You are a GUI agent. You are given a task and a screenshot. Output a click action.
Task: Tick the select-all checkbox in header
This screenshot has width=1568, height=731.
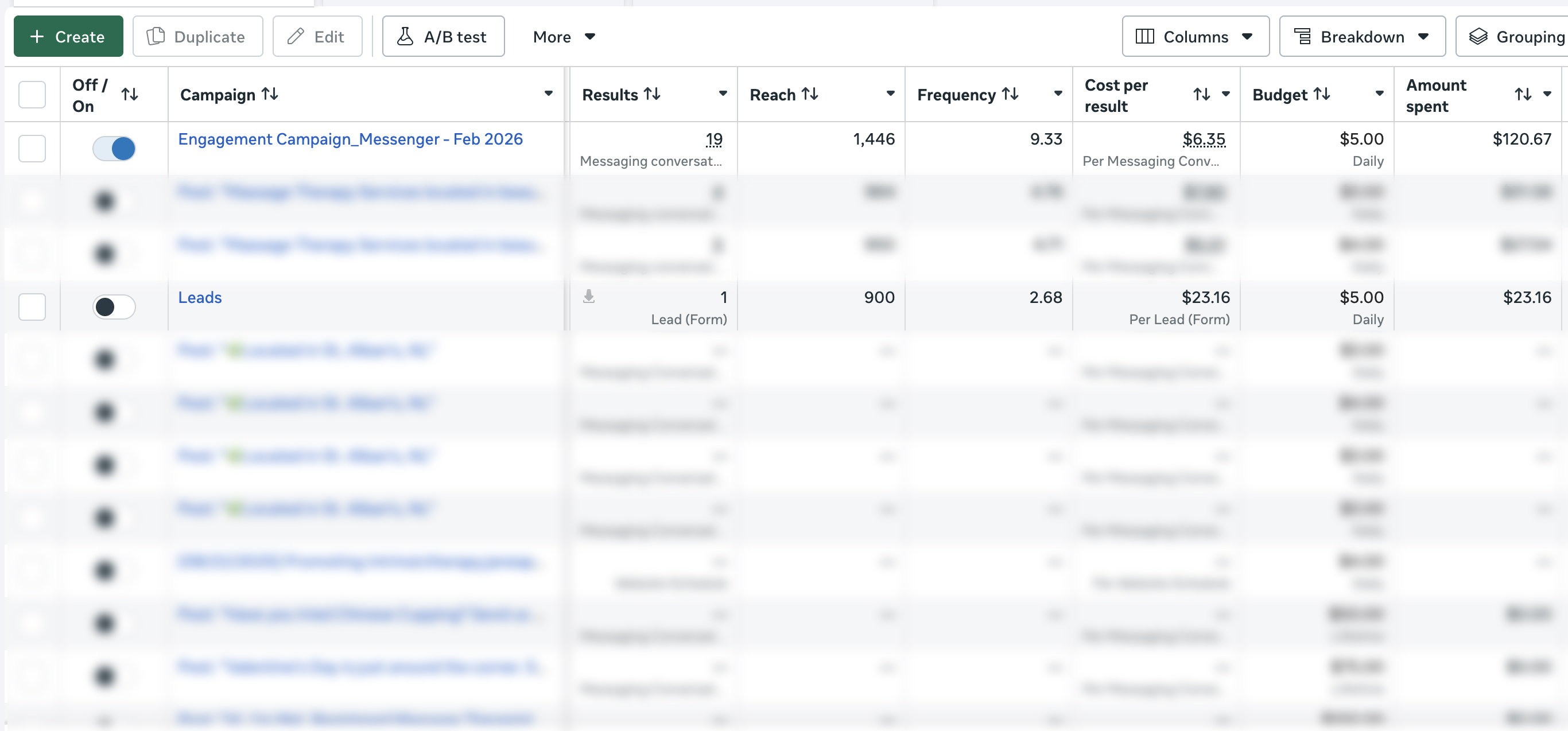(32, 94)
